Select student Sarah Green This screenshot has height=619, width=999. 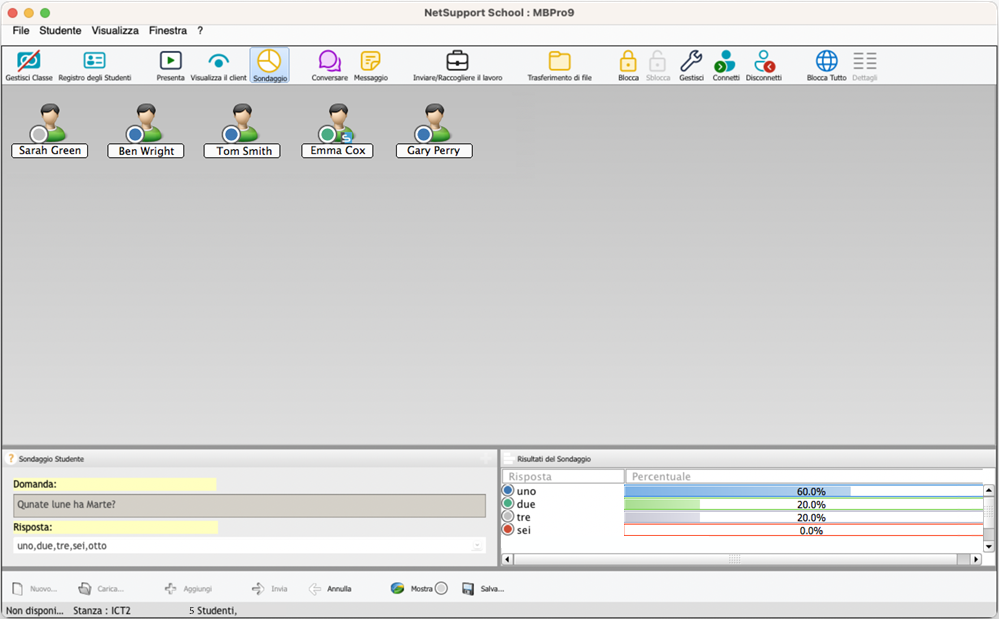point(50,131)
